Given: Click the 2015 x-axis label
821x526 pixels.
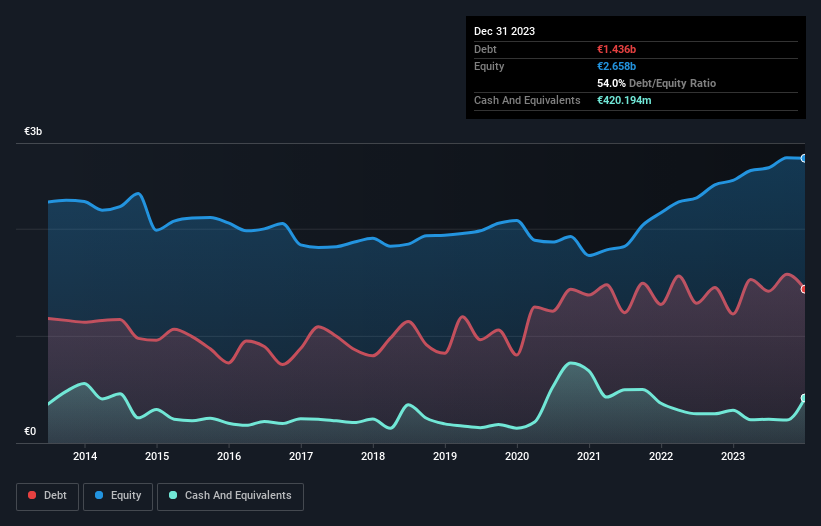Looking at the screenshot, I should pyautogui.click(x=157, y=456).
